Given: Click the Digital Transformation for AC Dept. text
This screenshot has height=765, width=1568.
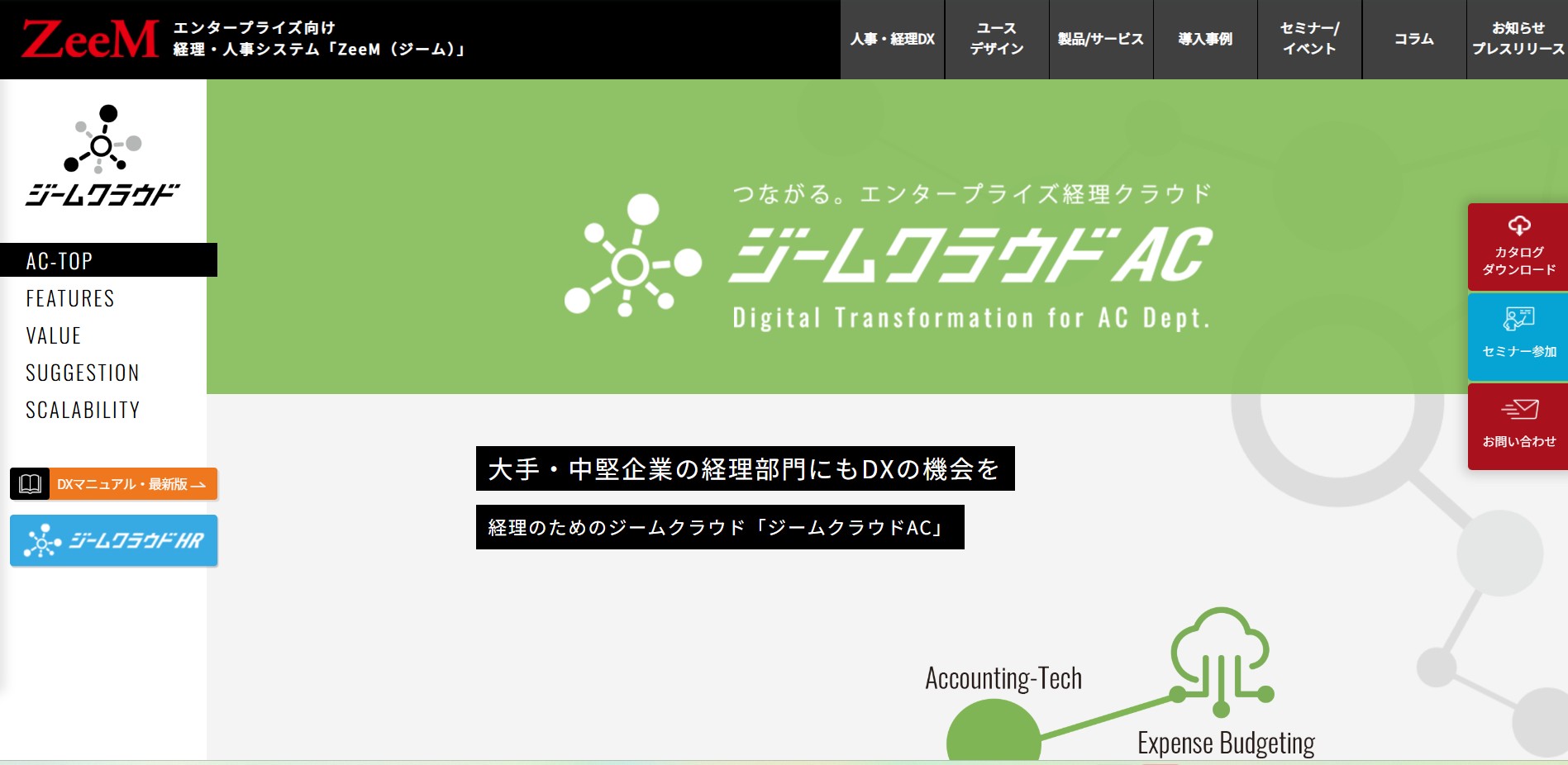Looking at the screenshot, I should coord(971,318).
